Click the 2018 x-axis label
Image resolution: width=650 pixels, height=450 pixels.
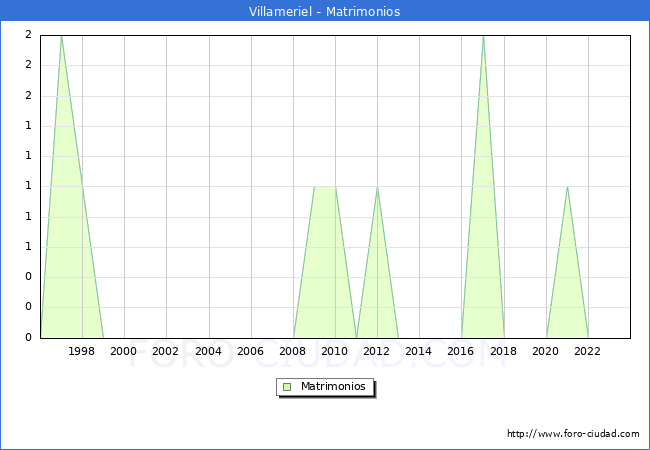[503, 351]
